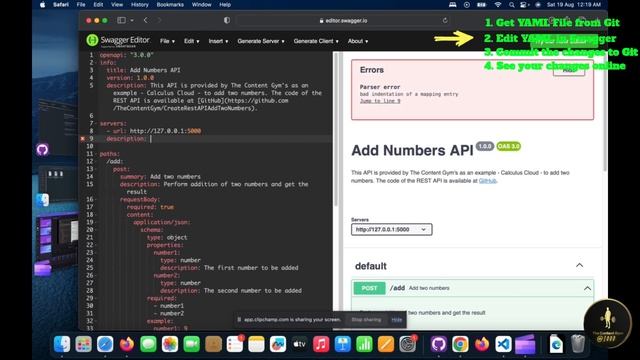Open Photos from the dock

[170, 344]
